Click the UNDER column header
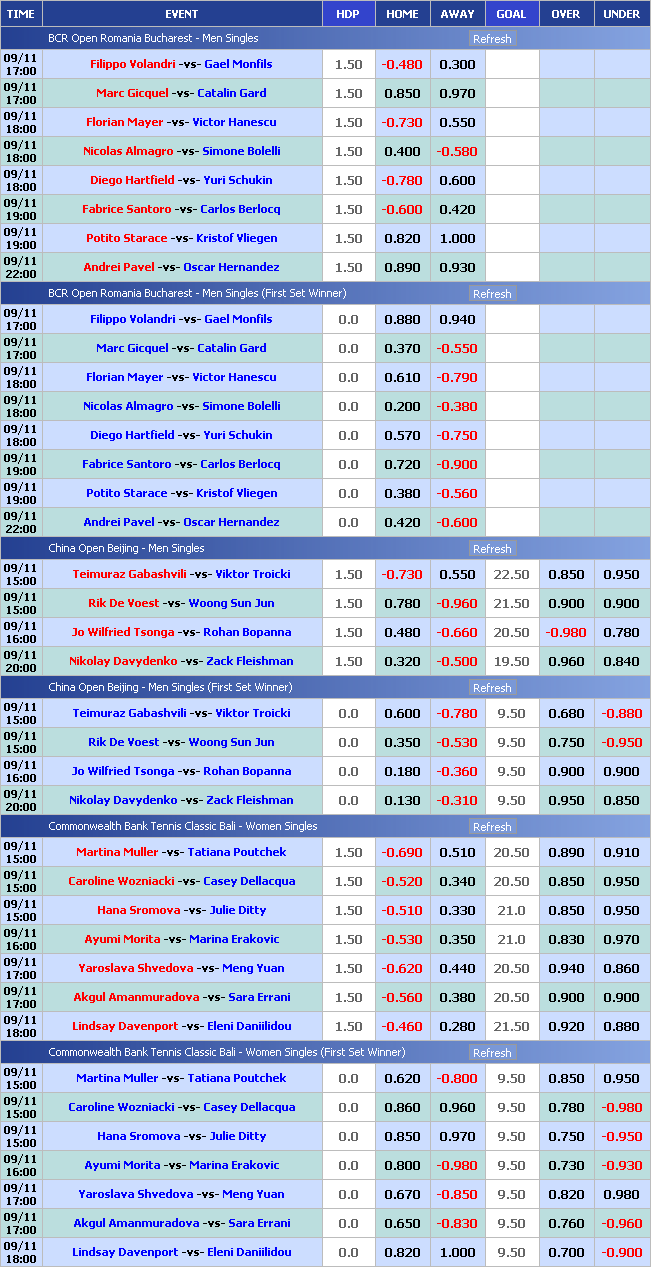 tap(621, 14)
